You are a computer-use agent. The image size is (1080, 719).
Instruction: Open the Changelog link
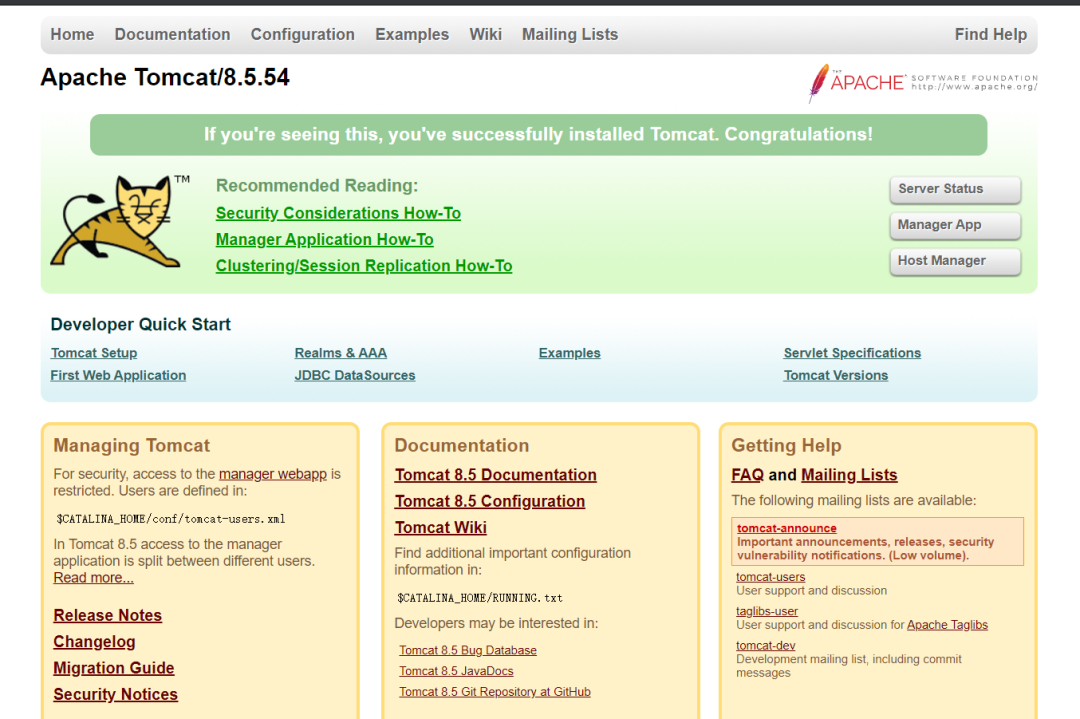pyautogui.click(x=94, y=642)
